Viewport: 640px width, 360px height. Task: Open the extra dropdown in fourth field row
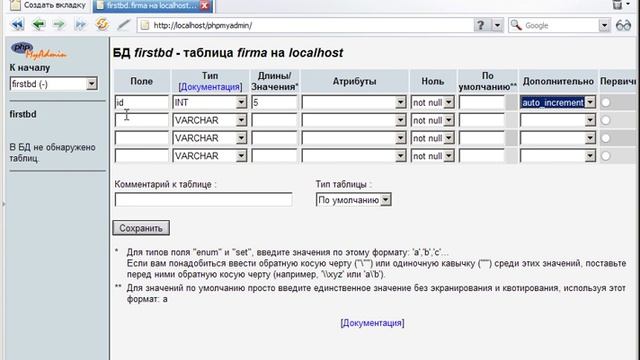(x=558, y=156)
